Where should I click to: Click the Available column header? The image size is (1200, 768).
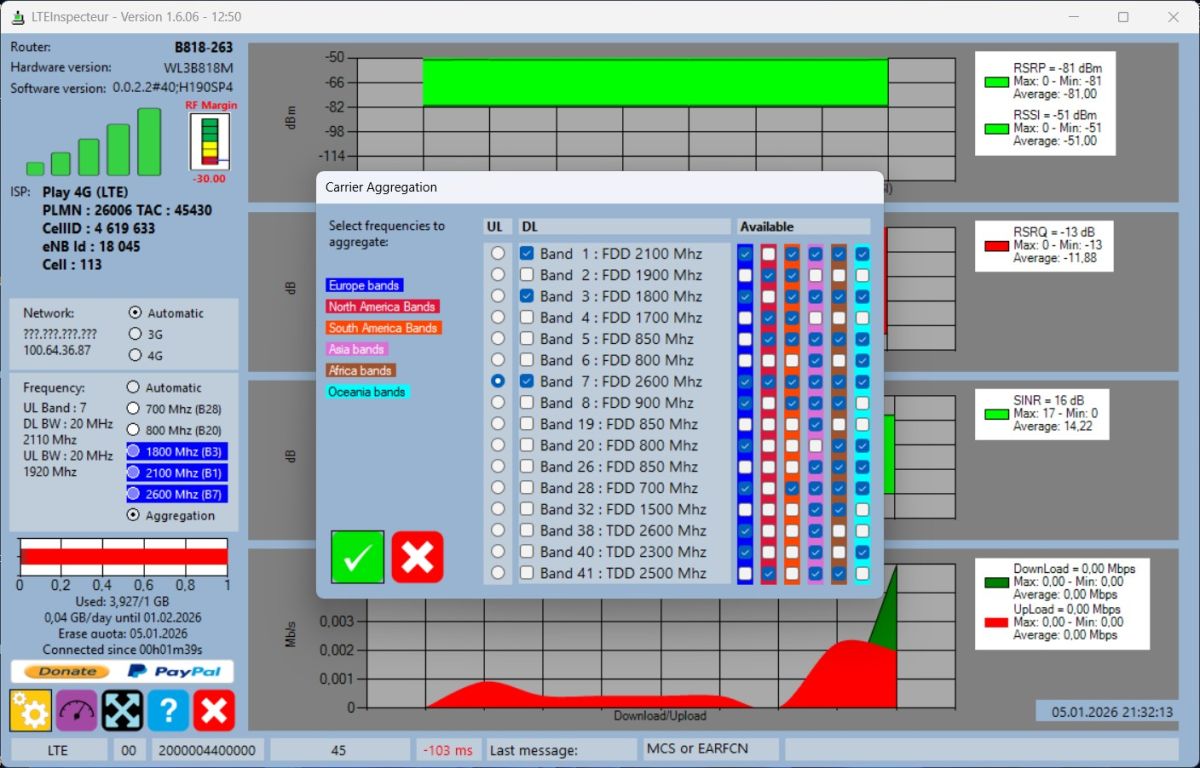pyautogui.click(x=803, y=227)
